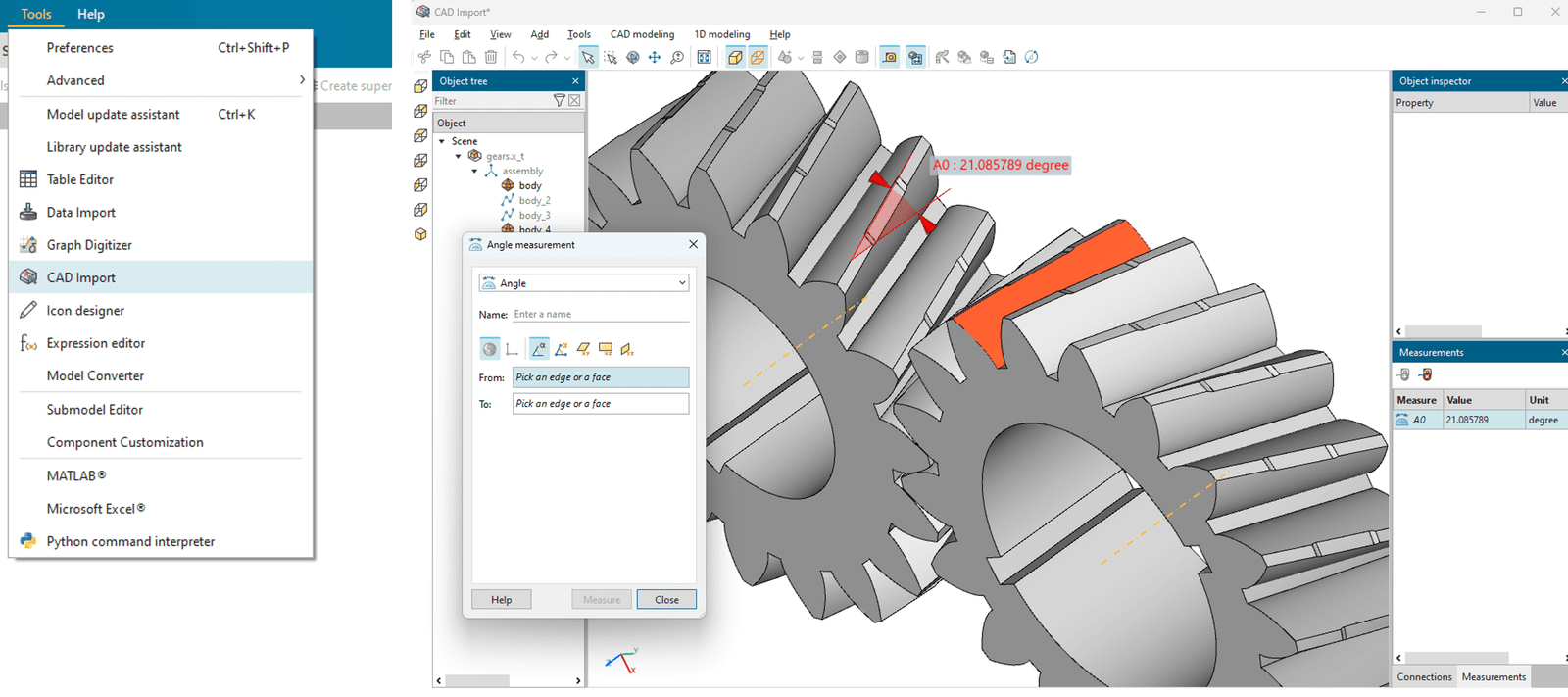Close Angle measurement dialog with the X

(x=693, y=244)
